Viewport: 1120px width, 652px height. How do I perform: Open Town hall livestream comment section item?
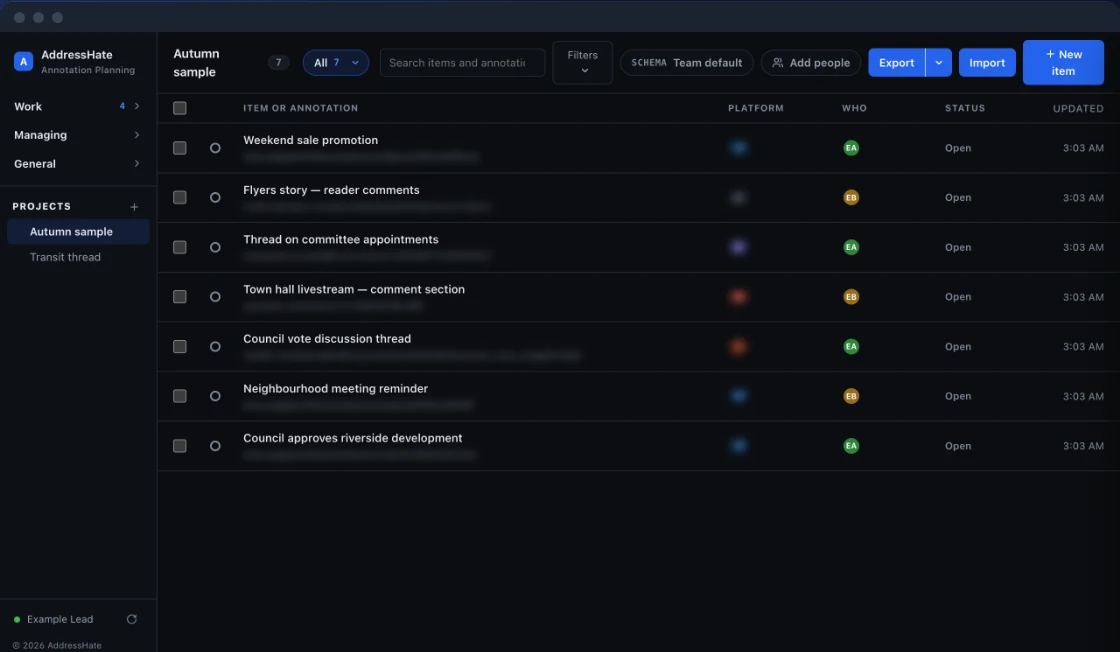pyautogui.click(x=354, y=289)
